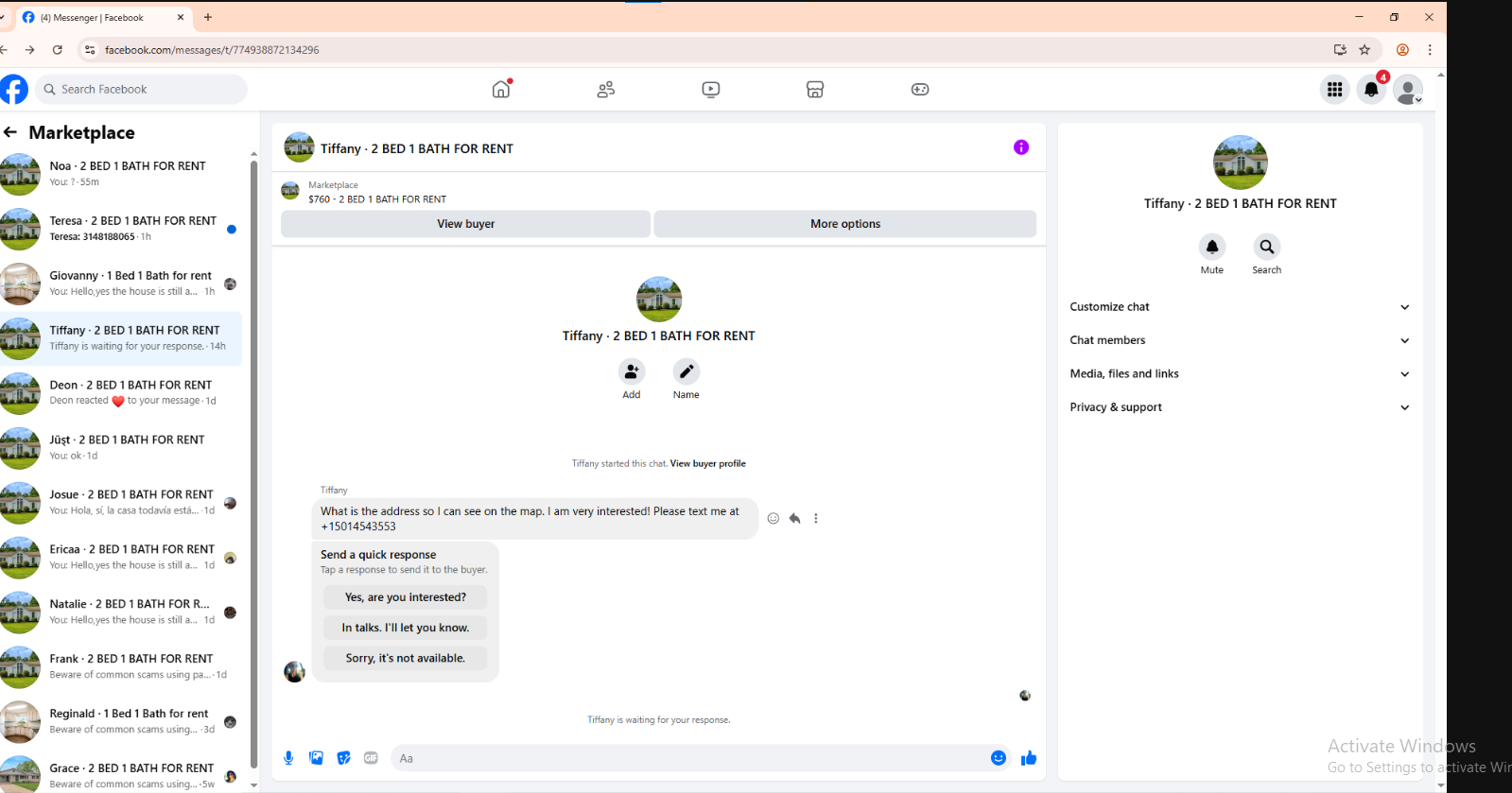Open the Chrome profile icon
1512x793 pixels.
1402,50
